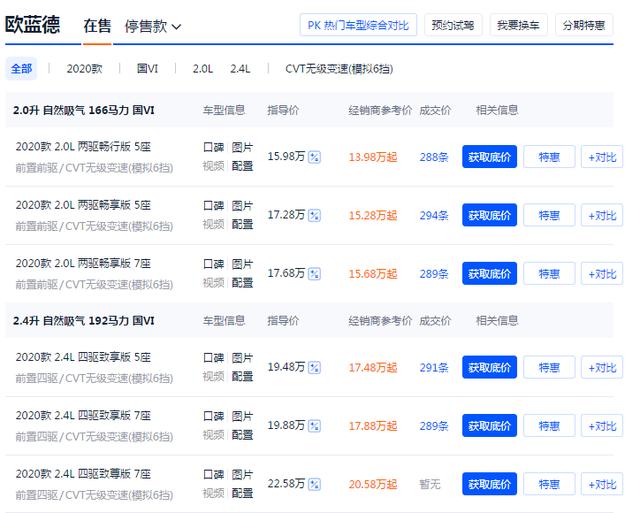This screenshot has width=640, height=513.
Task: Click dealer price 20.58万起
Action: (x=373, y=484)
